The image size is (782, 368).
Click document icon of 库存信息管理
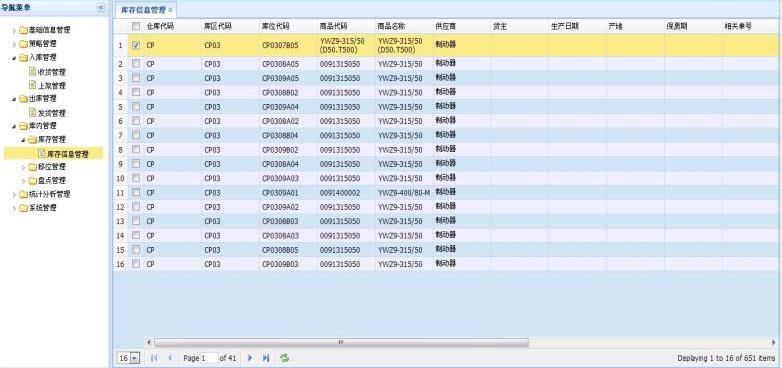pos(42,154)
